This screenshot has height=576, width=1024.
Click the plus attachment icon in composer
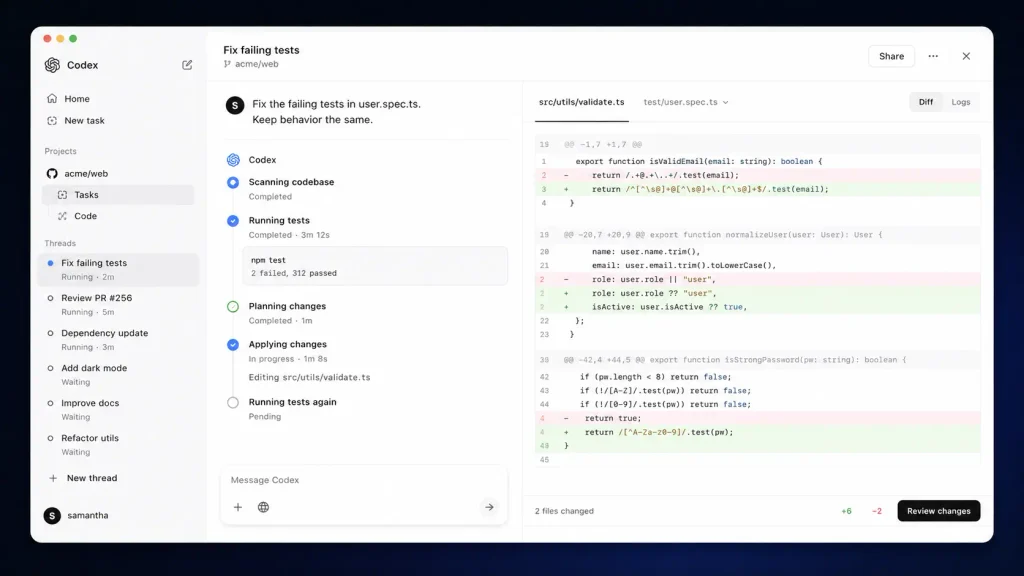click(x=238, y=507)
